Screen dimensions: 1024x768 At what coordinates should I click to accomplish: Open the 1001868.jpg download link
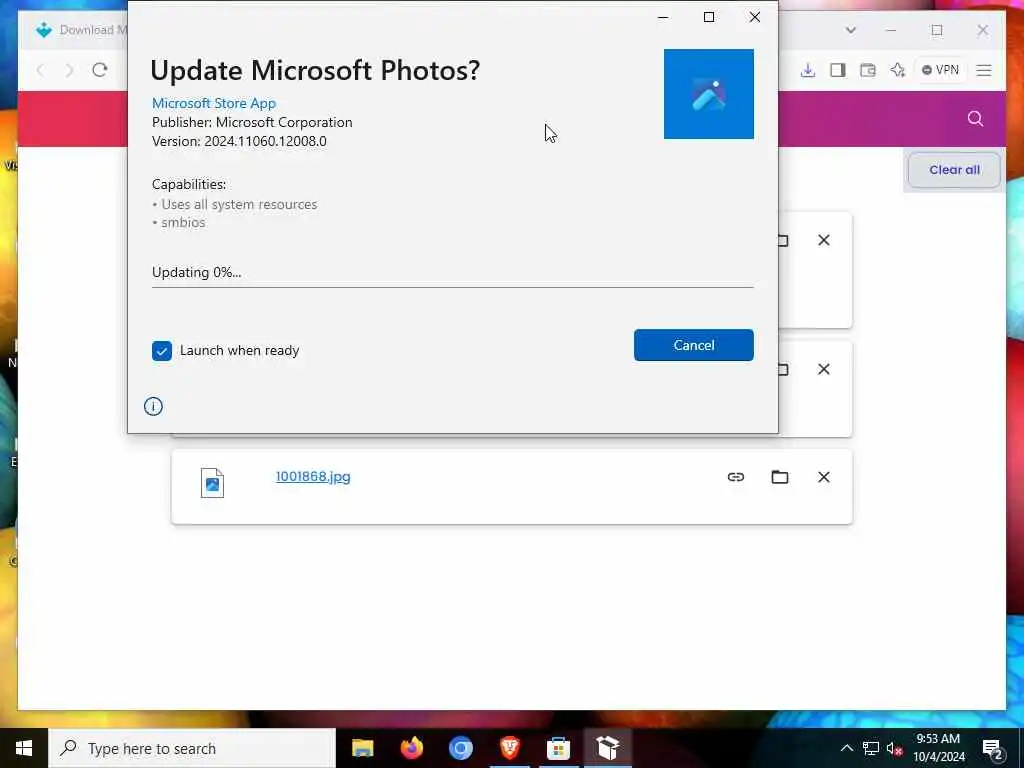pos(313,477)
